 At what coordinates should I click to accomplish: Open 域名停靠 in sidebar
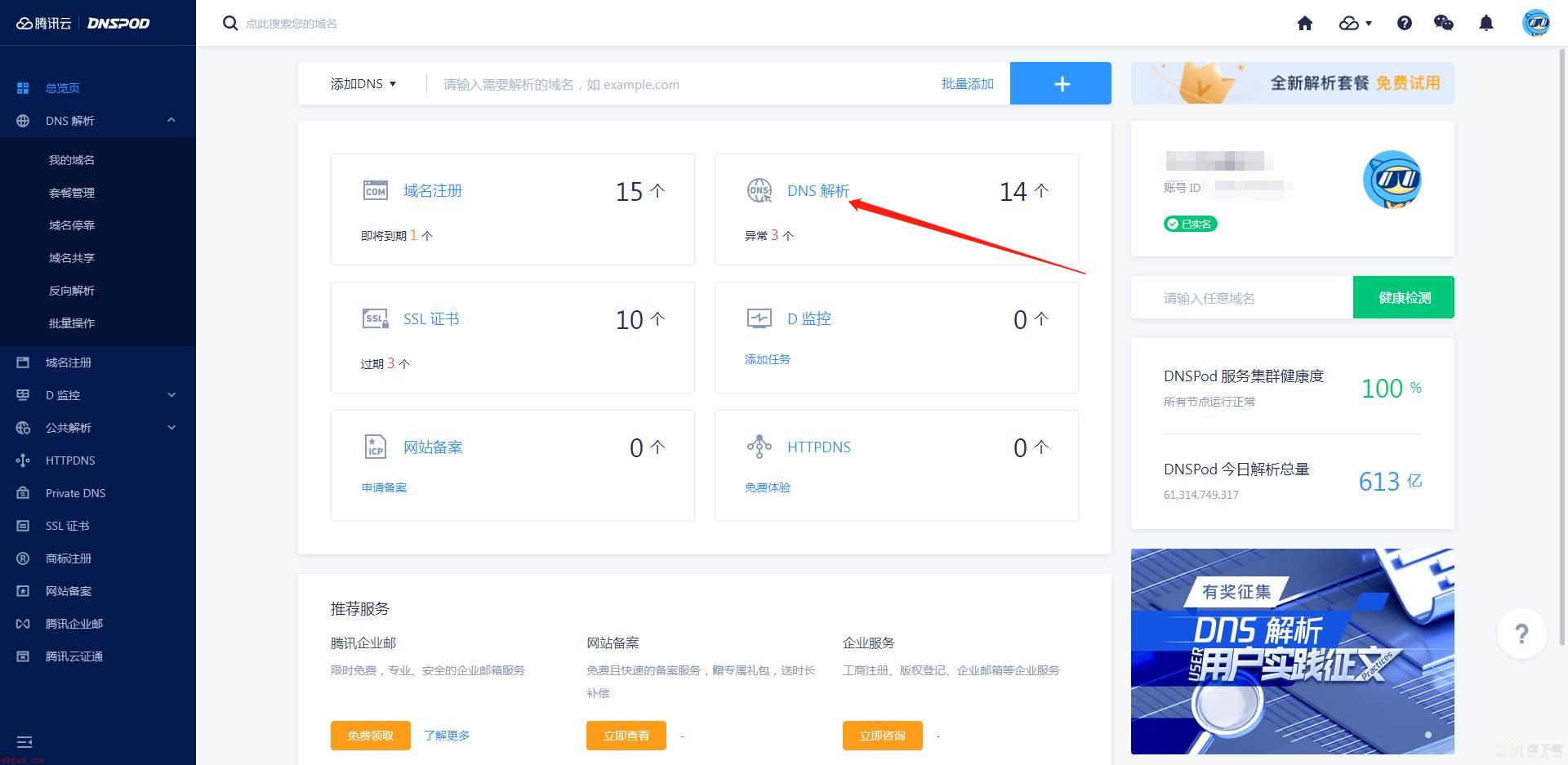click(72, 225)
